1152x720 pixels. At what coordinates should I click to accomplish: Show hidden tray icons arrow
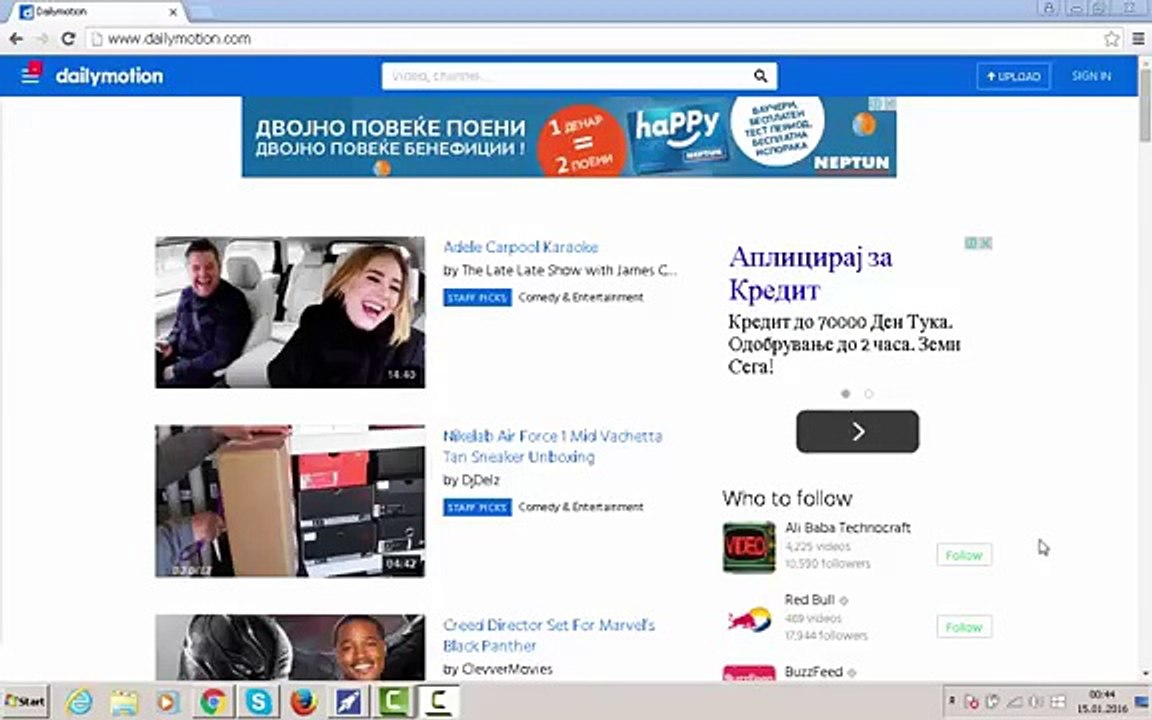[x=952, y=702]
